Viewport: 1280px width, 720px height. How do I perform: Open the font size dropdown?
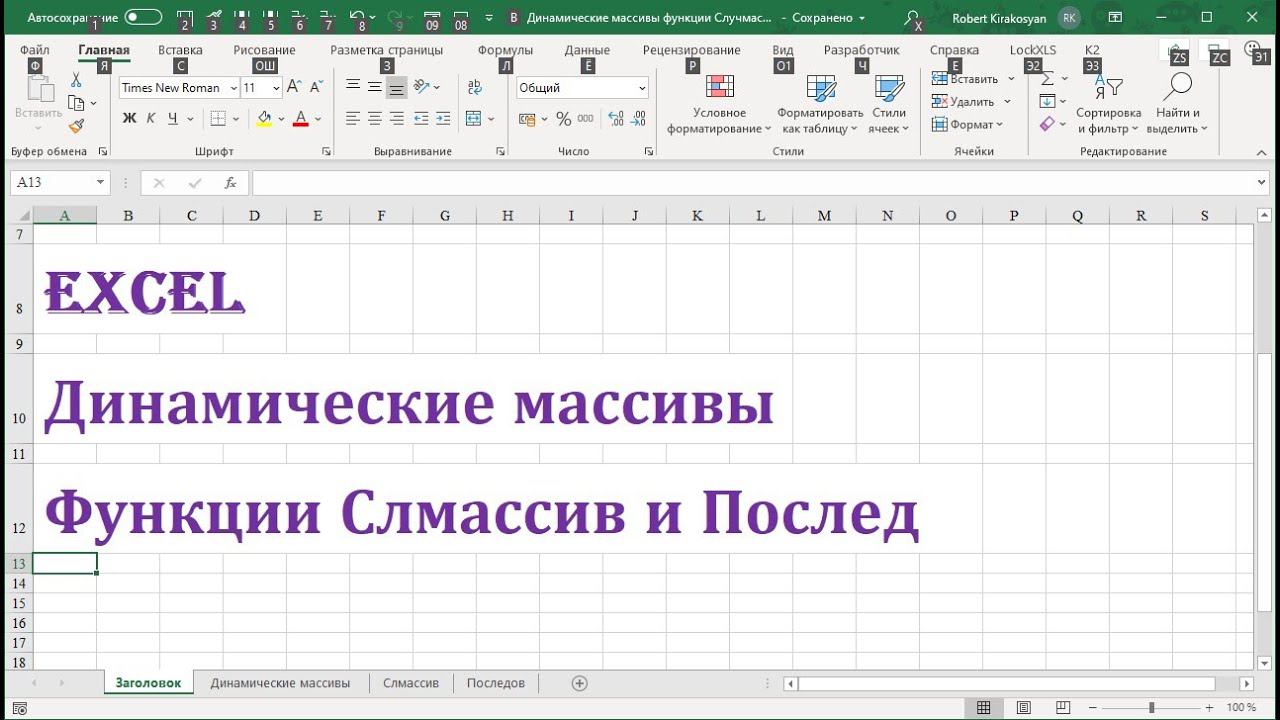click(276, 88)
